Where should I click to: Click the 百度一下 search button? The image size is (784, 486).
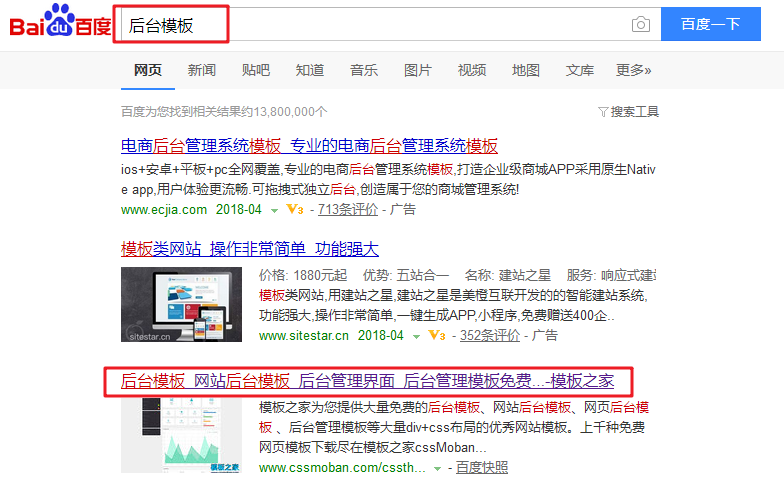tap(710, 24)
